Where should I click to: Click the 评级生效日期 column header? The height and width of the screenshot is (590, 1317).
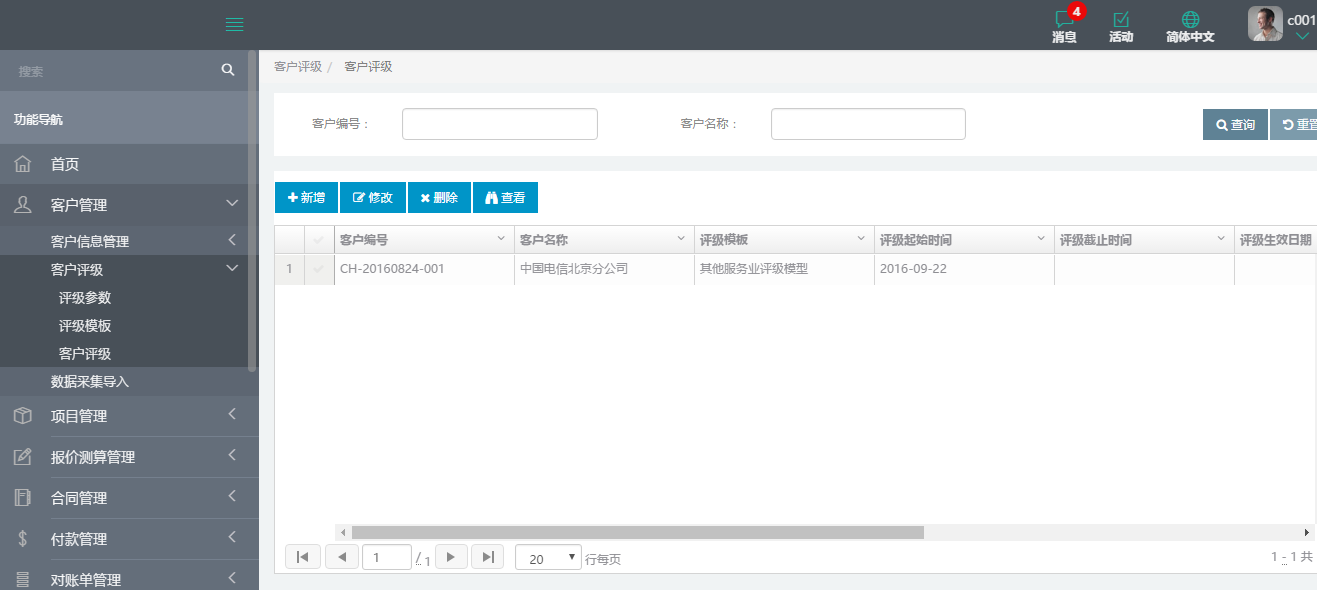click(1276, 240)
